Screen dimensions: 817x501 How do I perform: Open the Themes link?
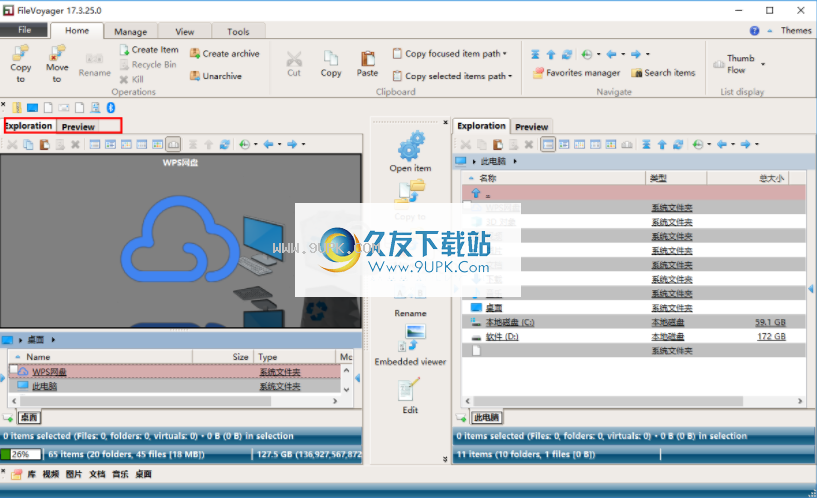(x=796, y=31)
